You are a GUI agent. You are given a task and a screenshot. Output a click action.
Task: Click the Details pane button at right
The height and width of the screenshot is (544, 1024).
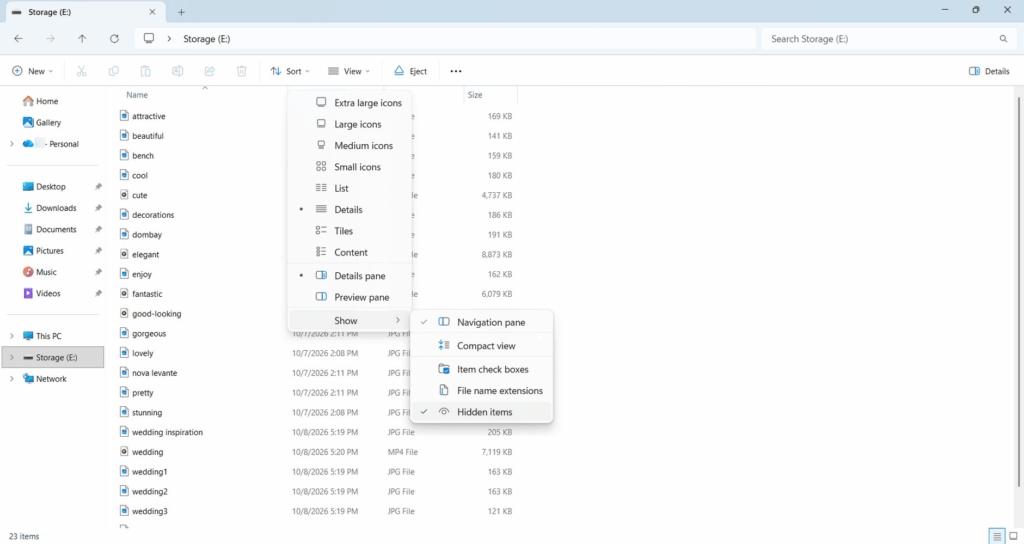(989, 71)
